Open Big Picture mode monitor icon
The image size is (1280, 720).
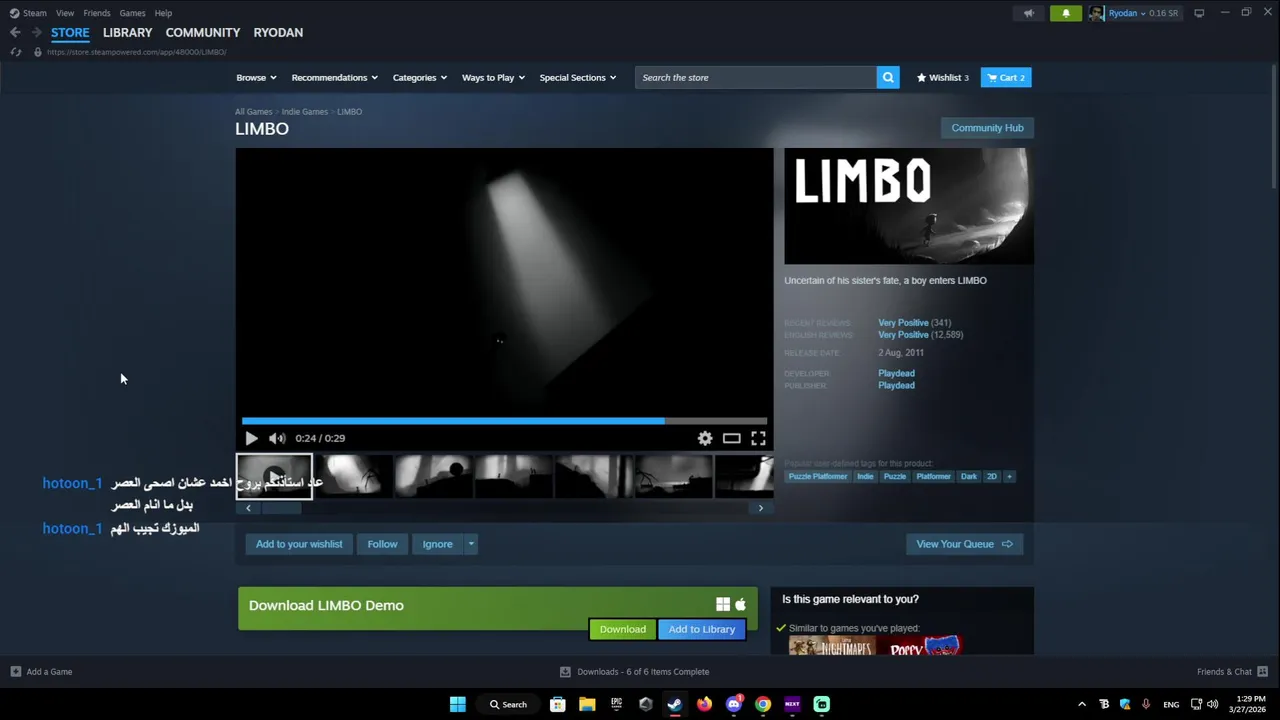click(1199, 13)
